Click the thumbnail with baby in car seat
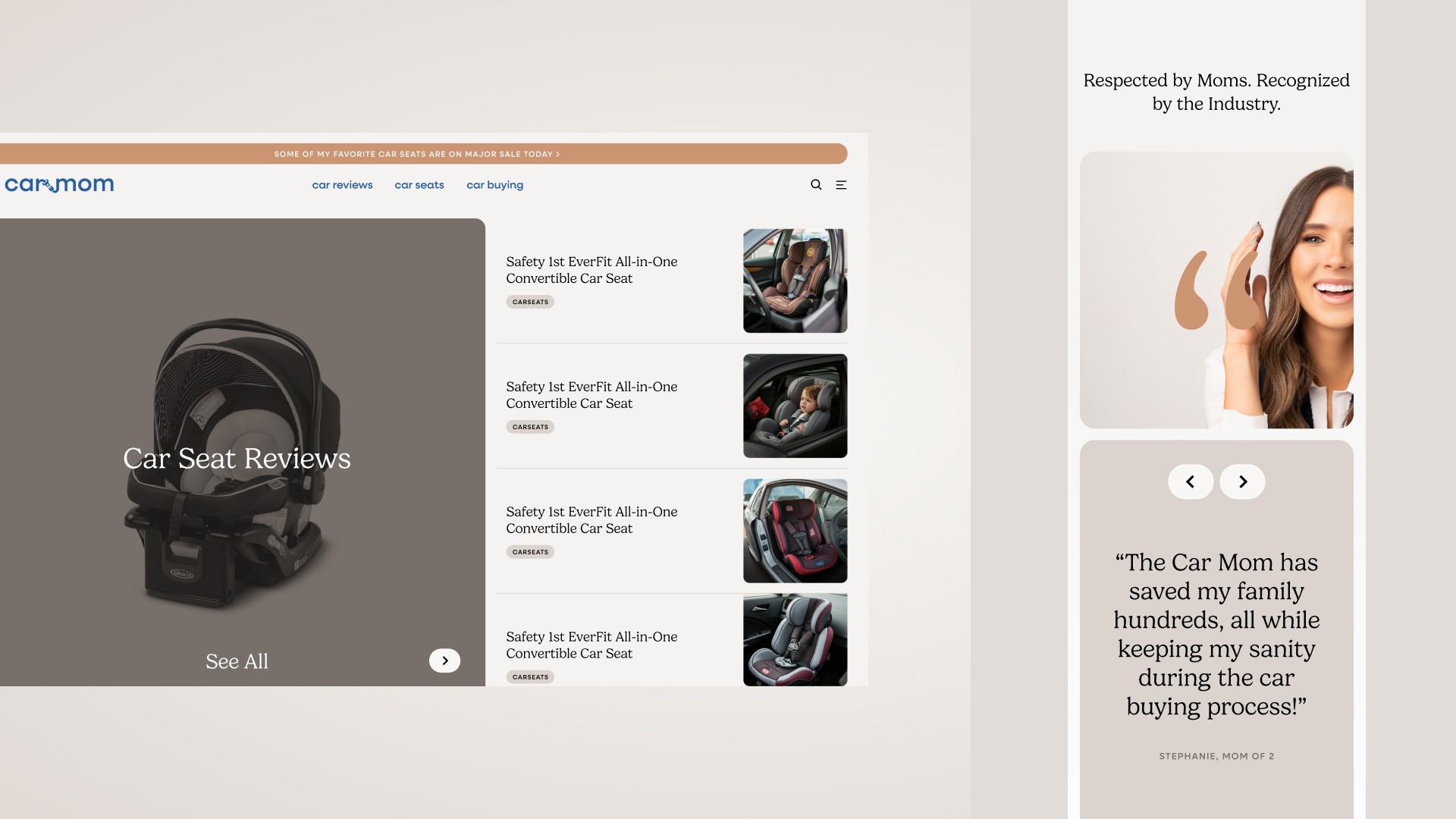The width and height of the screenshot is (1456, 819). coord(795,406)
